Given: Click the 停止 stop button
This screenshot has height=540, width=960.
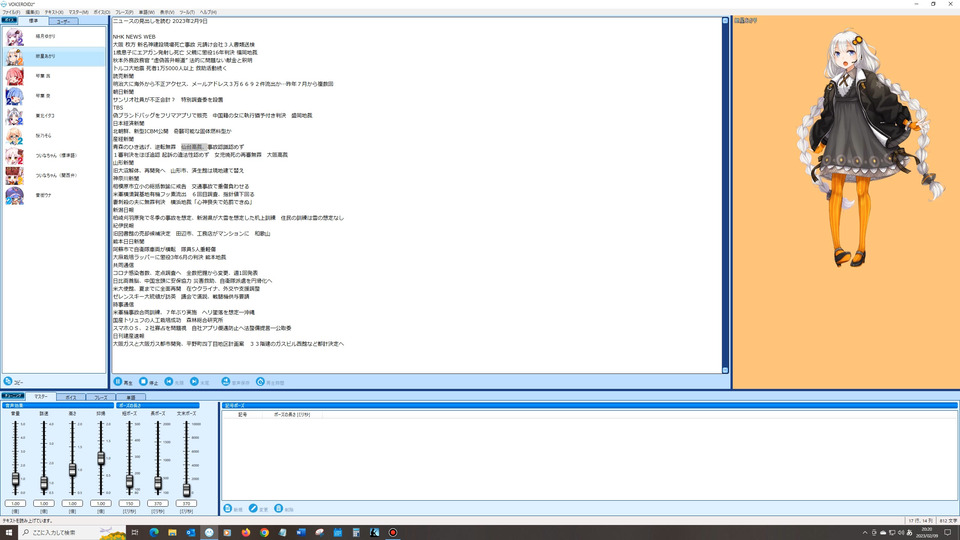Looking at the screenshot, I should point(143,381).
